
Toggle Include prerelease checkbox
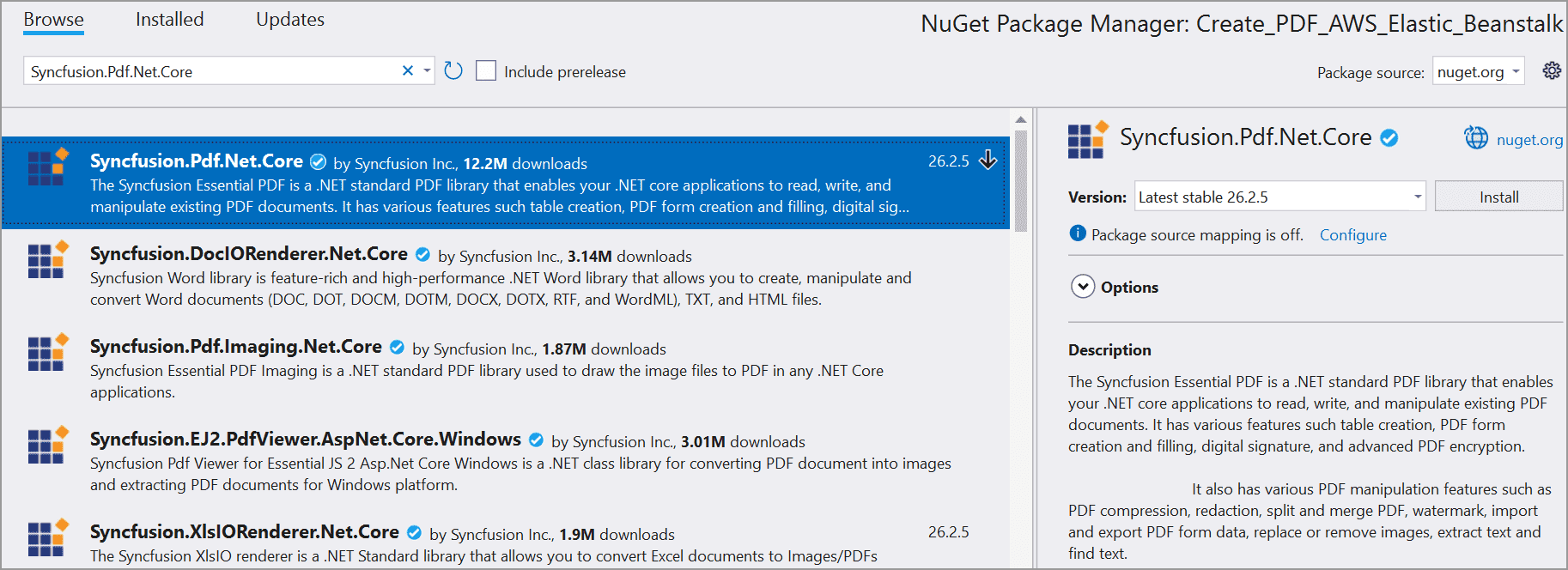486,71
